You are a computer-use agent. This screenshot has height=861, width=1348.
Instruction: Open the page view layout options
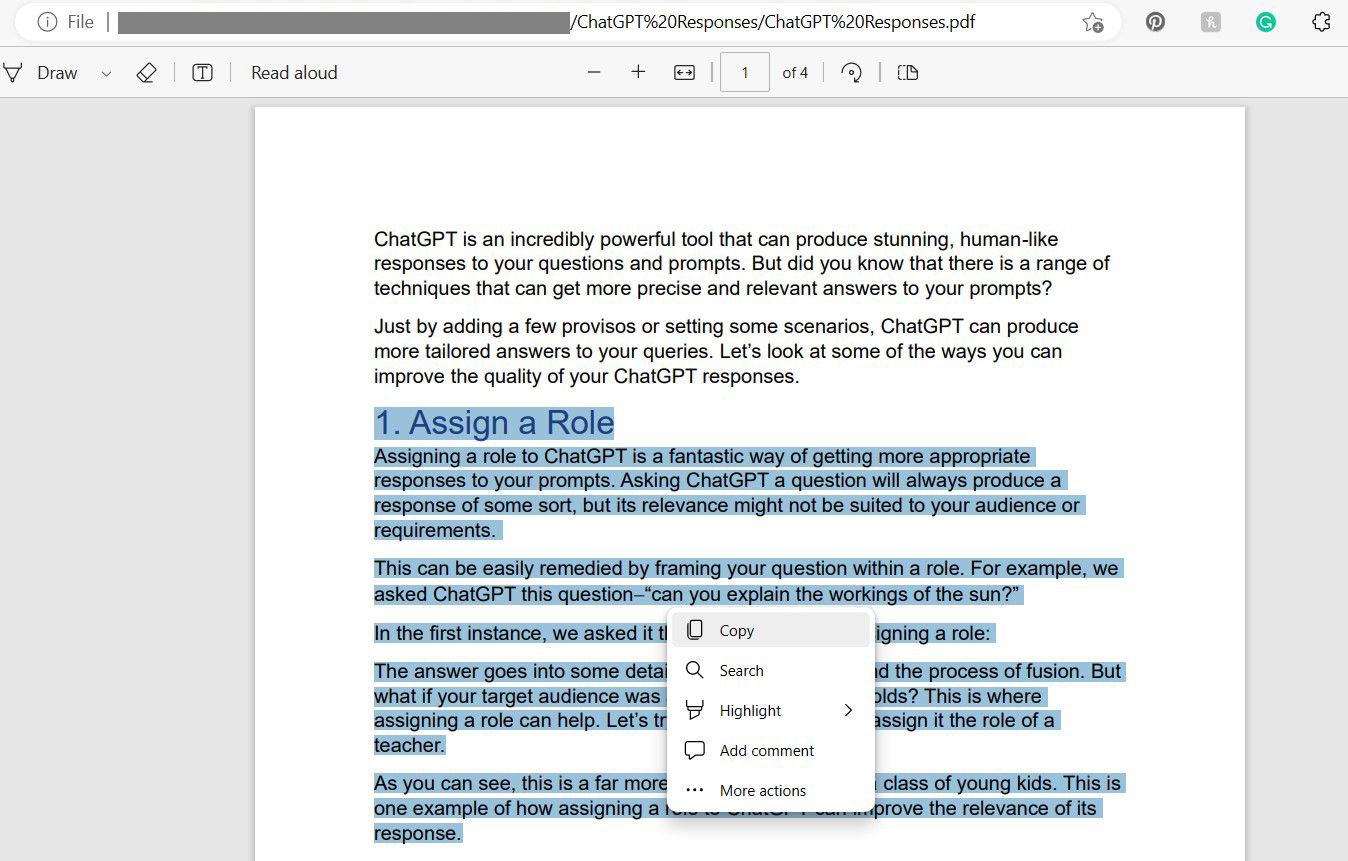907,71
